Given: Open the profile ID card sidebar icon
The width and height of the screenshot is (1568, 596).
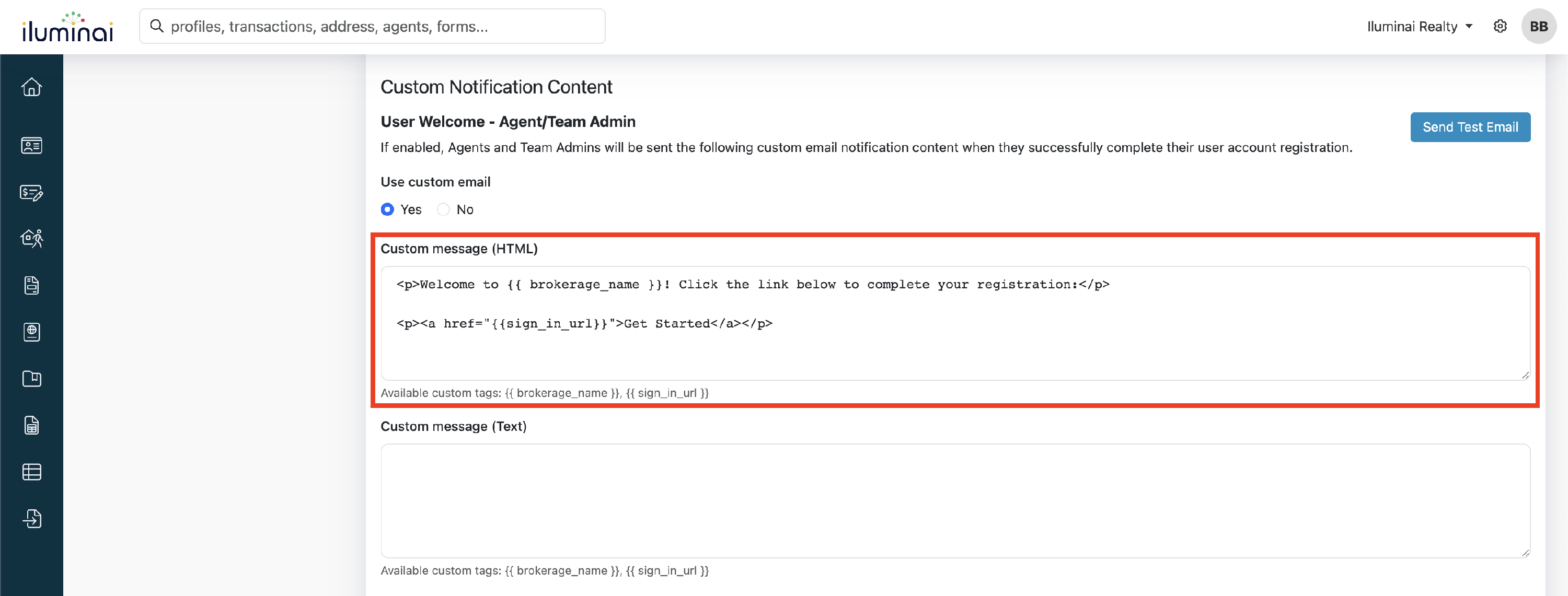Looking at the screenshot, I should (x=32, y=145).
